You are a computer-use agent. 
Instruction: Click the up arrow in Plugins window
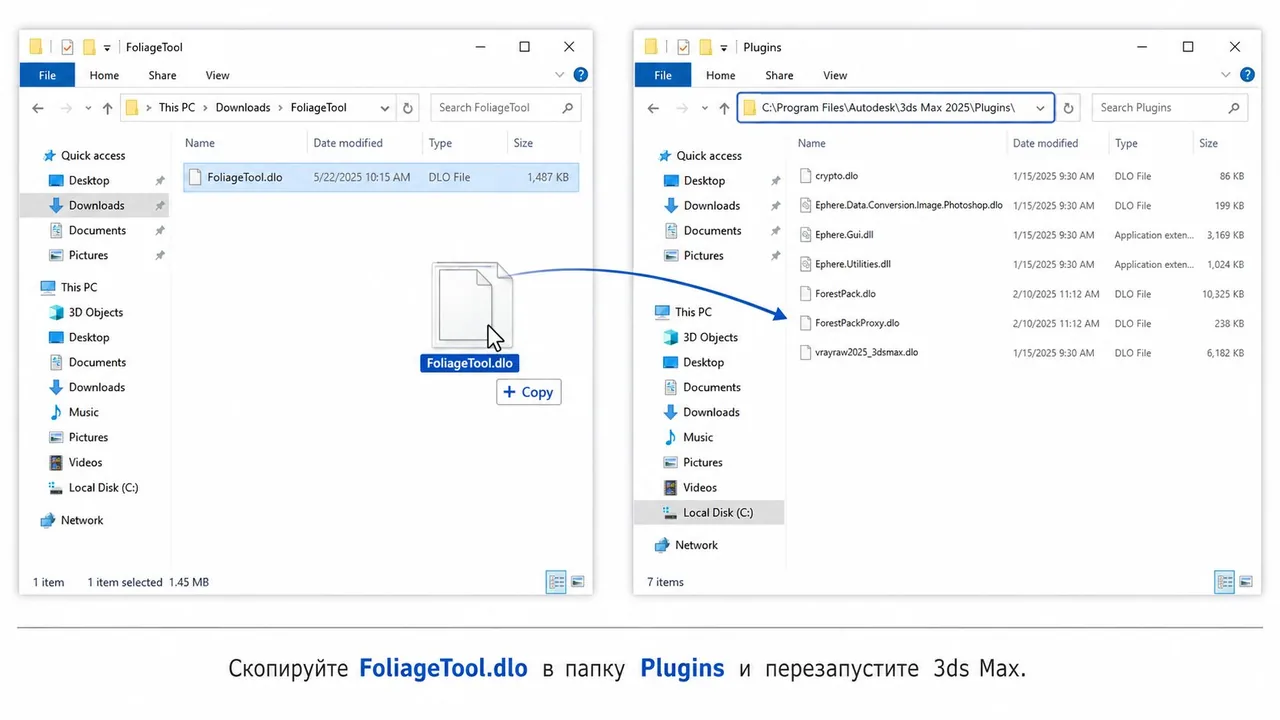(723, 108)
